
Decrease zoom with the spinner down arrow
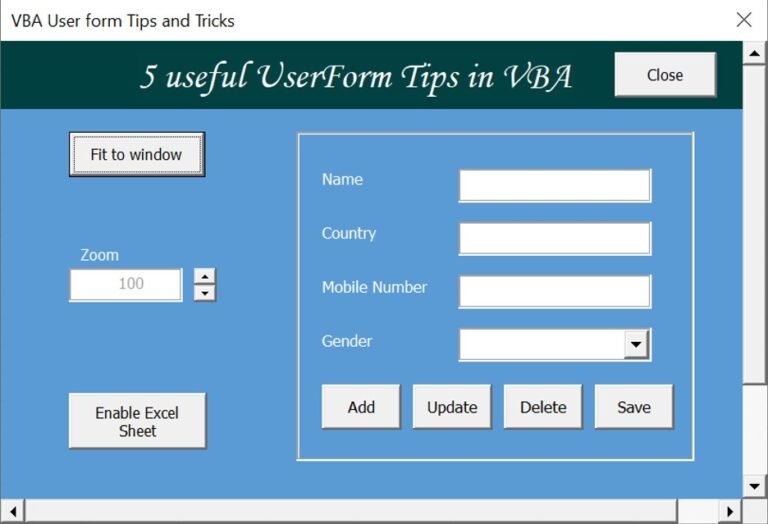(205, 293)
